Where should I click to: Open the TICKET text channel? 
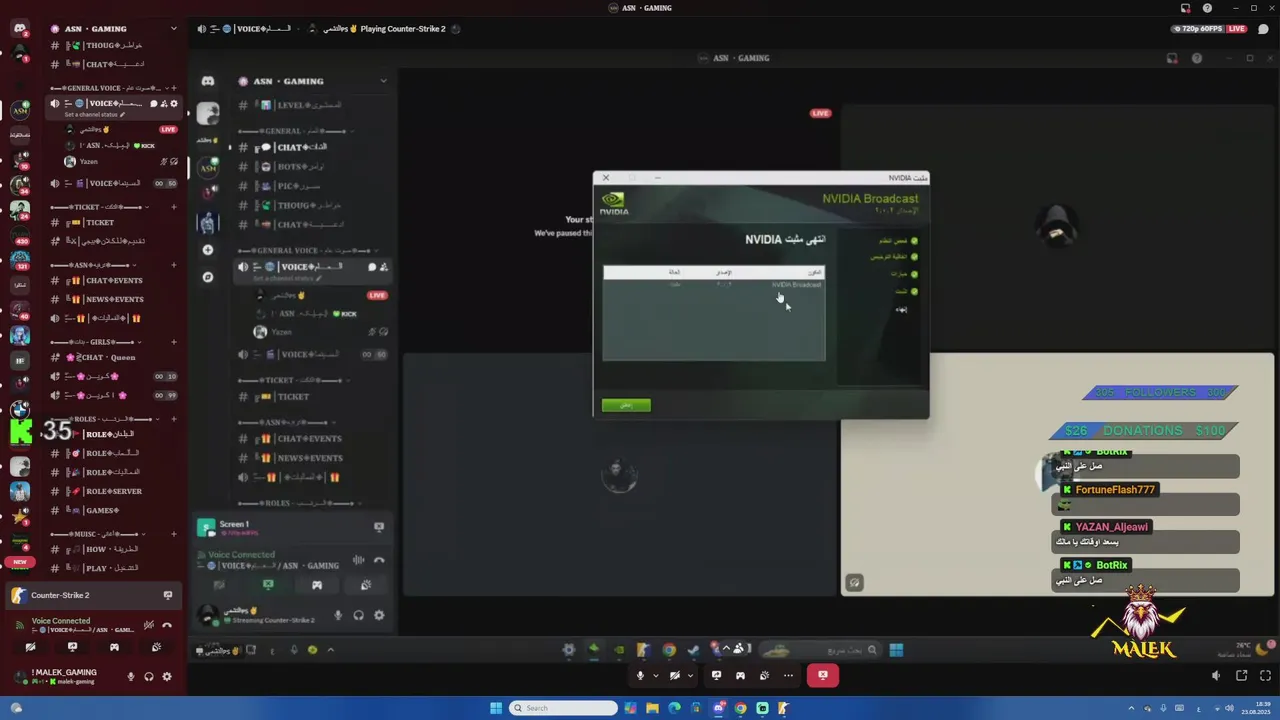(113, 223)
